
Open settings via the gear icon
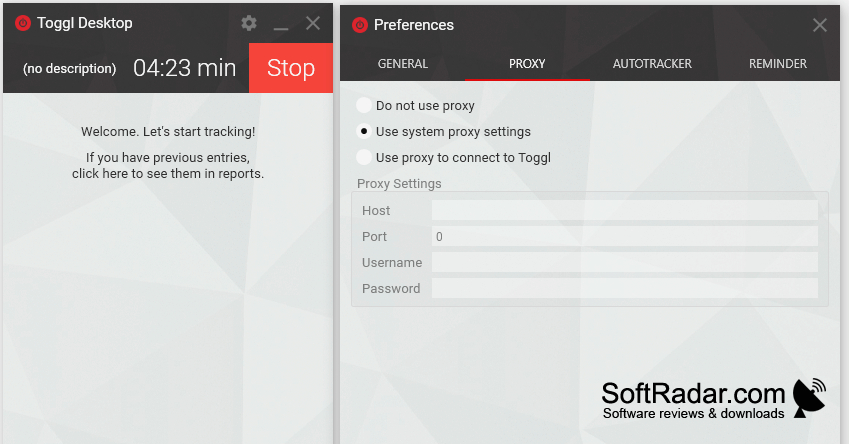249,23
